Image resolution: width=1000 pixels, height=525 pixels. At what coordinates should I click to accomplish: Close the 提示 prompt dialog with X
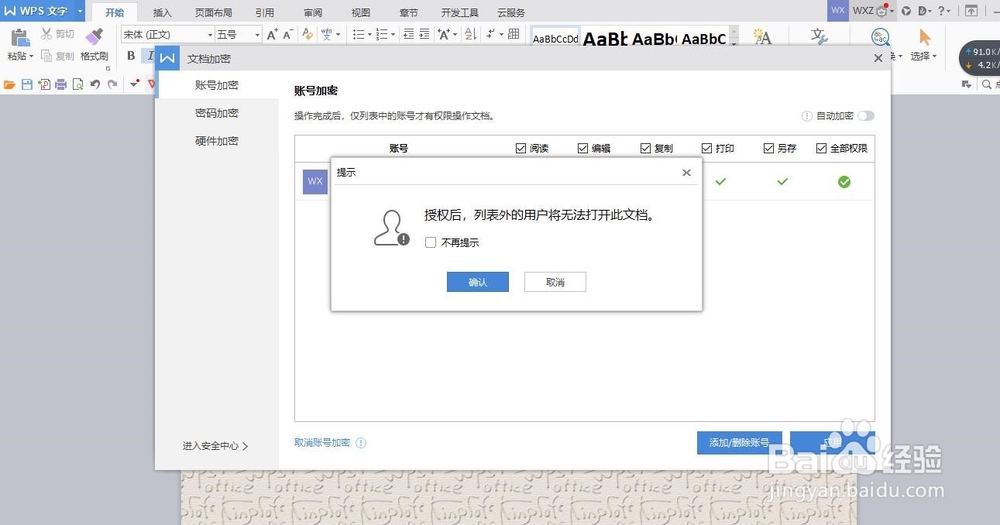pos(686,172)
